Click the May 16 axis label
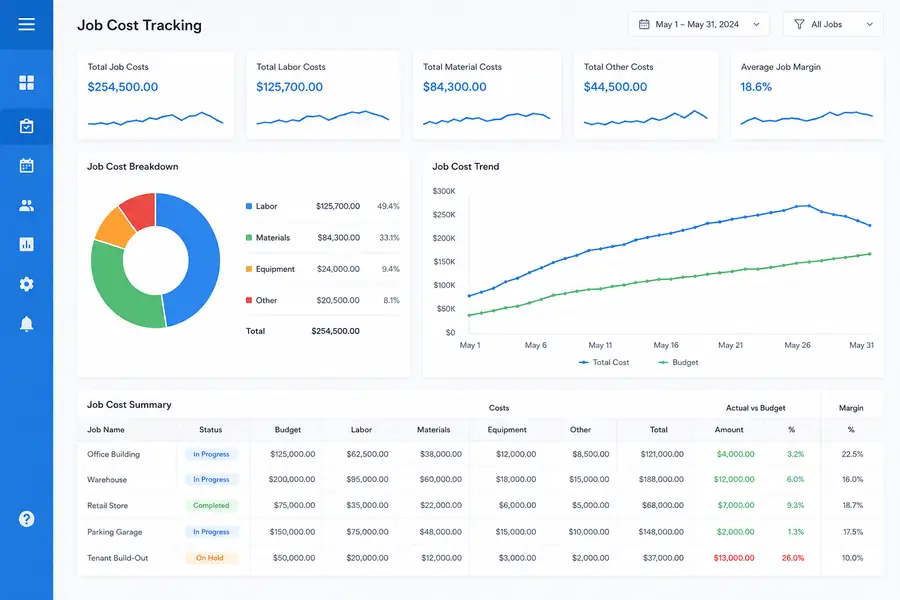The image size is (900, 600). [x=666, y=345]
